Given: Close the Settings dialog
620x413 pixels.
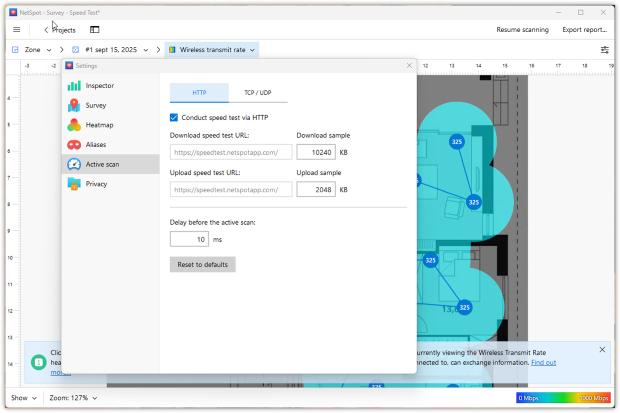Looking at the screenshot, I should [x=409, y=65].
